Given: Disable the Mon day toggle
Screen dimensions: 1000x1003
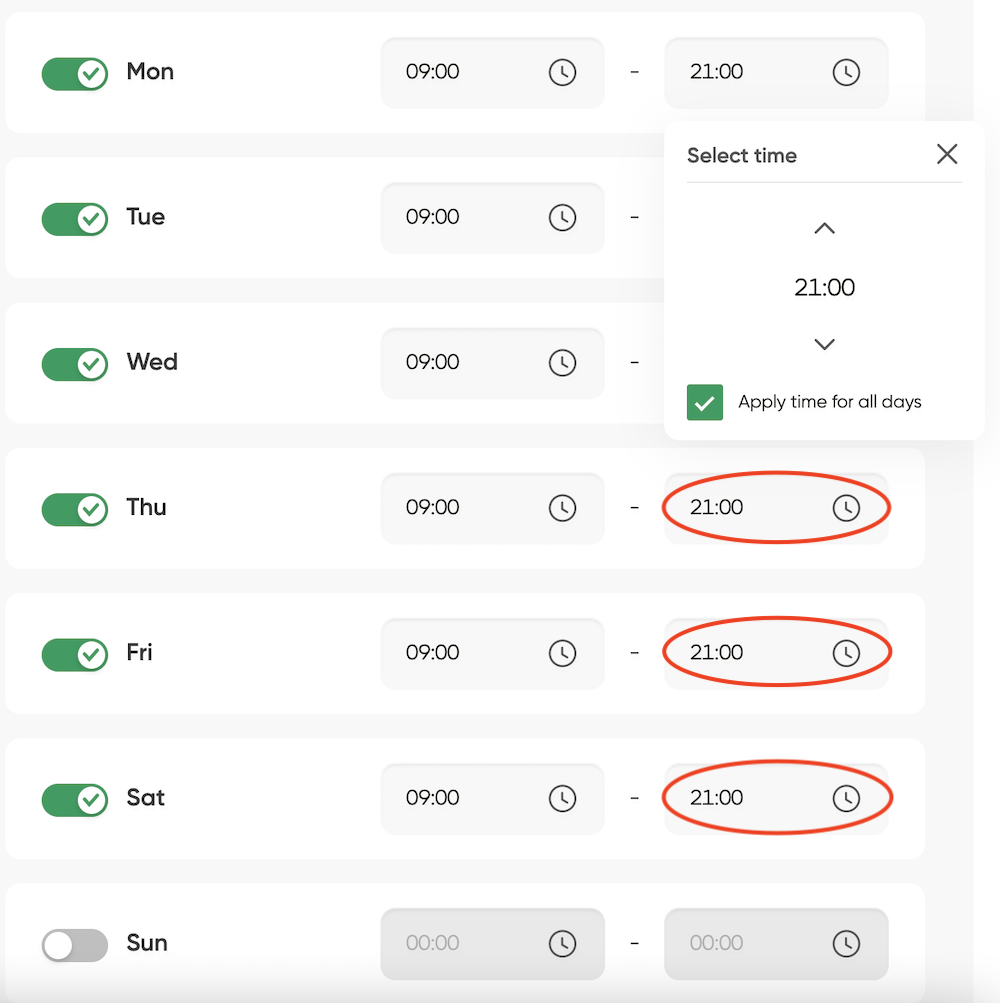Looking at the screenshot, I should [x=75, y=74].
